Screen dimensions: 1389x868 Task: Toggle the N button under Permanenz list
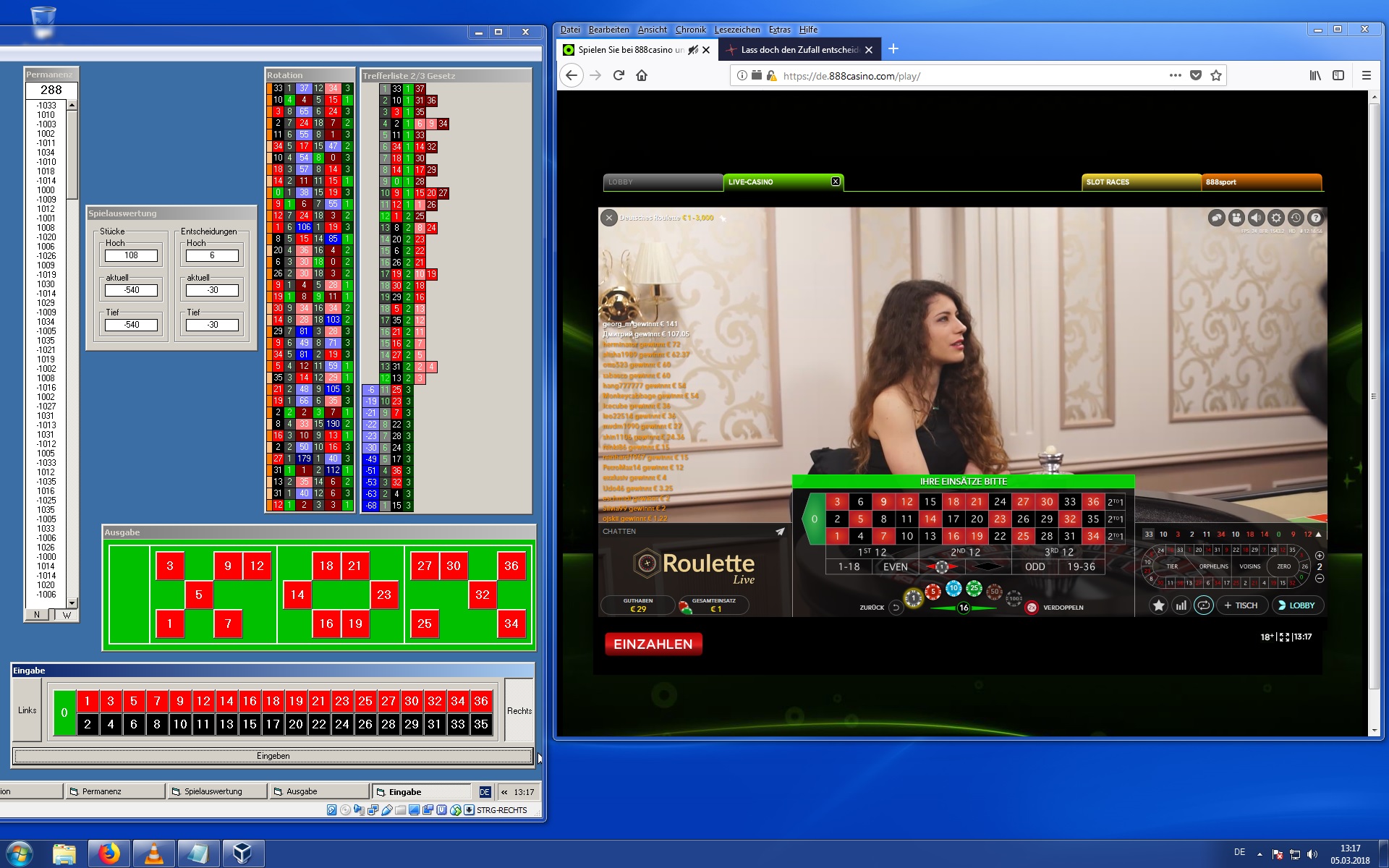click(37, 615)
